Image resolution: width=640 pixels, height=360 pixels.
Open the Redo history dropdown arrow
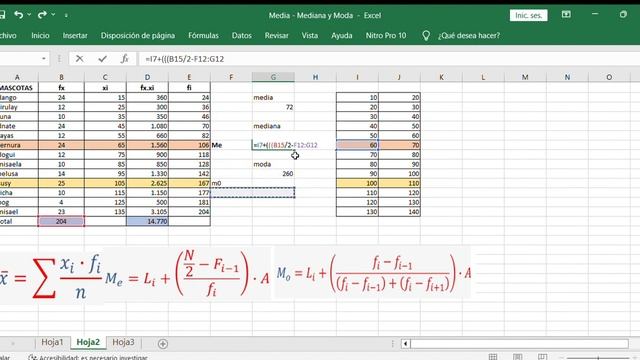tap(53, 15)
